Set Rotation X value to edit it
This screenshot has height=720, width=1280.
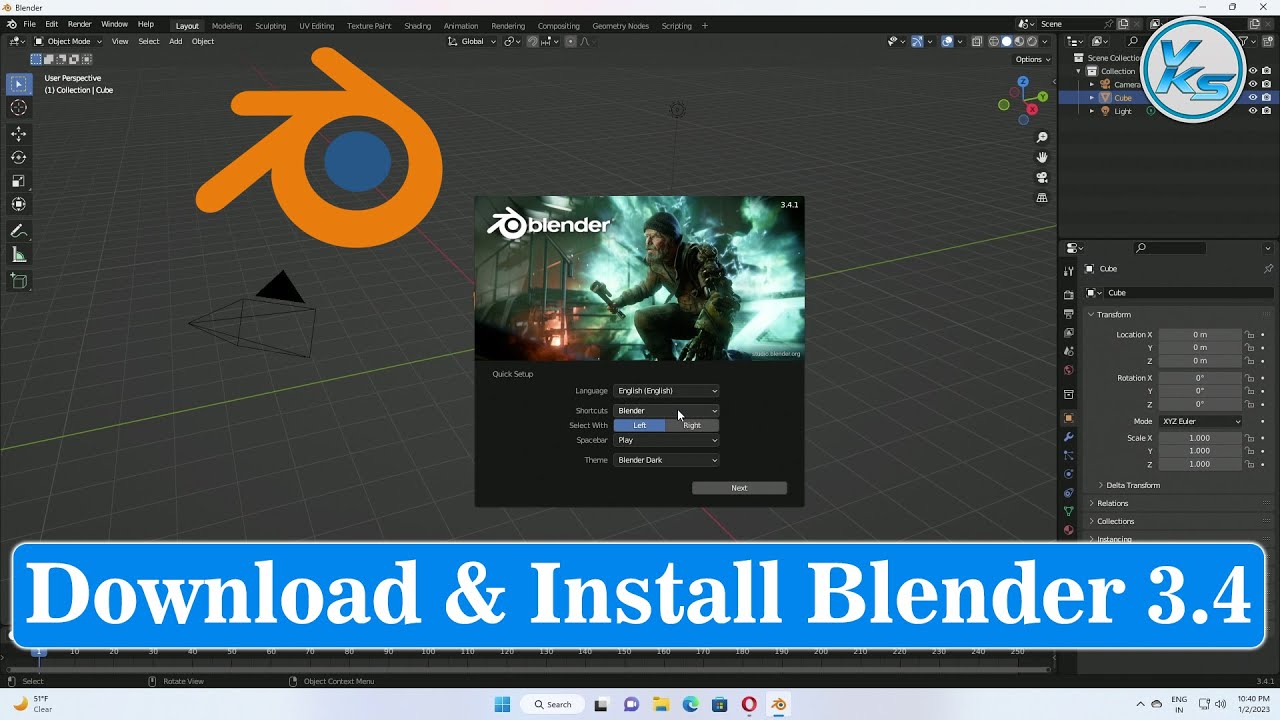coord(1200,377)
